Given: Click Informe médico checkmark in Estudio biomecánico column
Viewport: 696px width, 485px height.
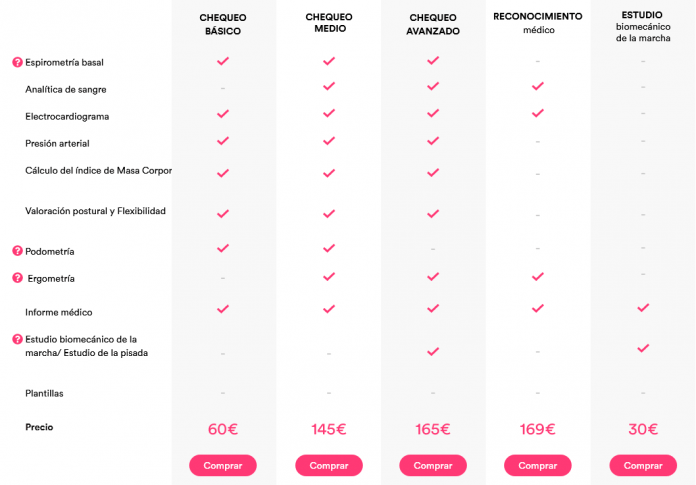Looking at the screenshot, I should 643,308.
